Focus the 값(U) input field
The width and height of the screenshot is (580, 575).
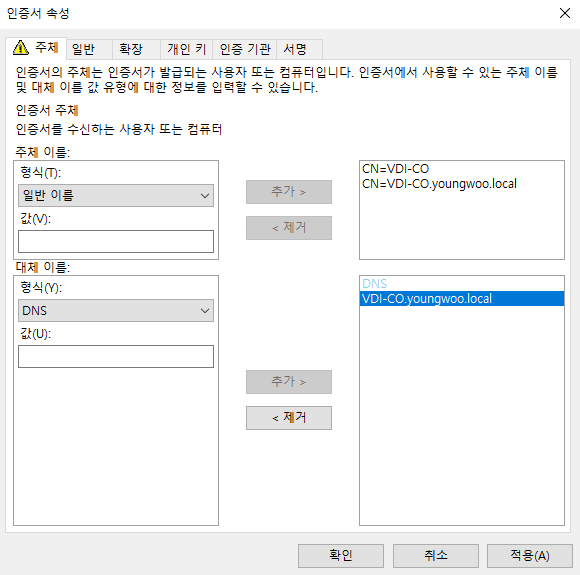pos(116,356)
